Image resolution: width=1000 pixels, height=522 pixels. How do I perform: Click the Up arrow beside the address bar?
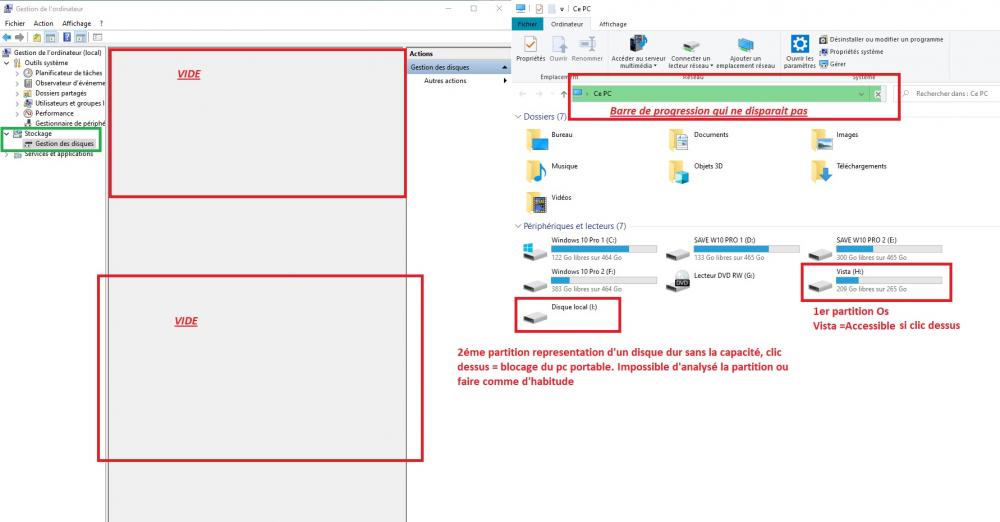click(x=564, y=94)
